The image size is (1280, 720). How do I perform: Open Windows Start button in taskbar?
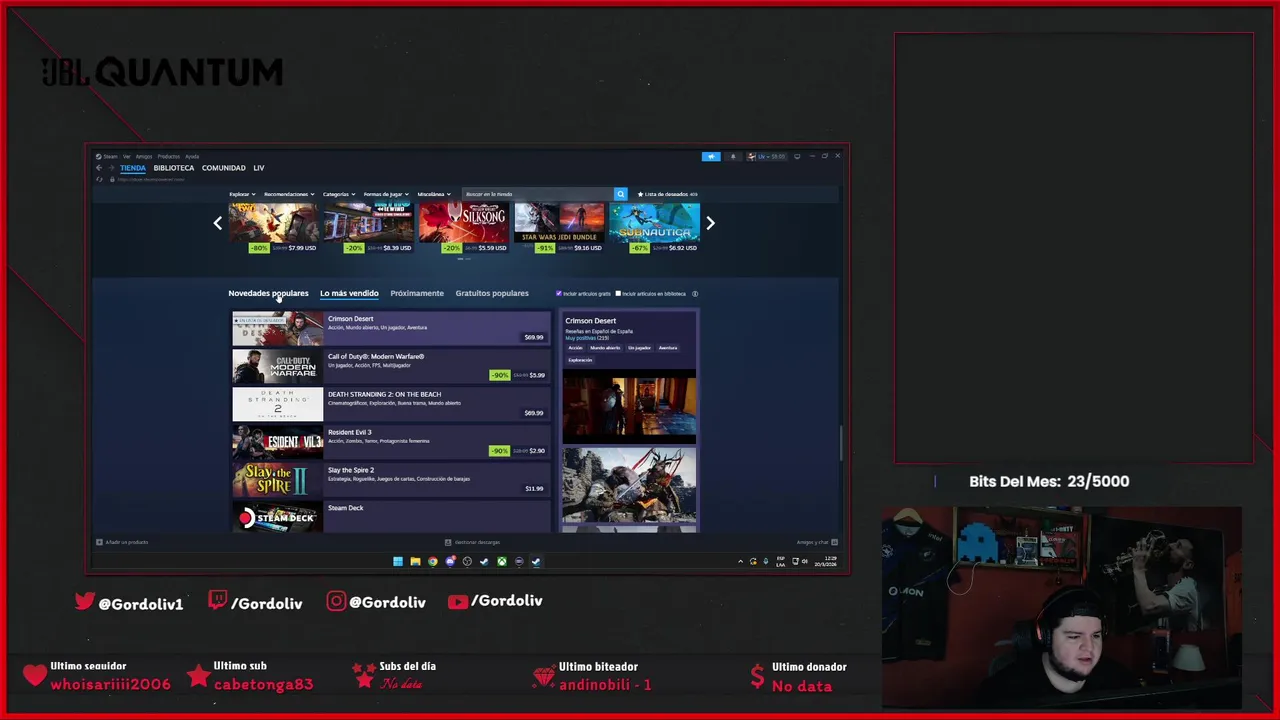(x=398, y=561)
